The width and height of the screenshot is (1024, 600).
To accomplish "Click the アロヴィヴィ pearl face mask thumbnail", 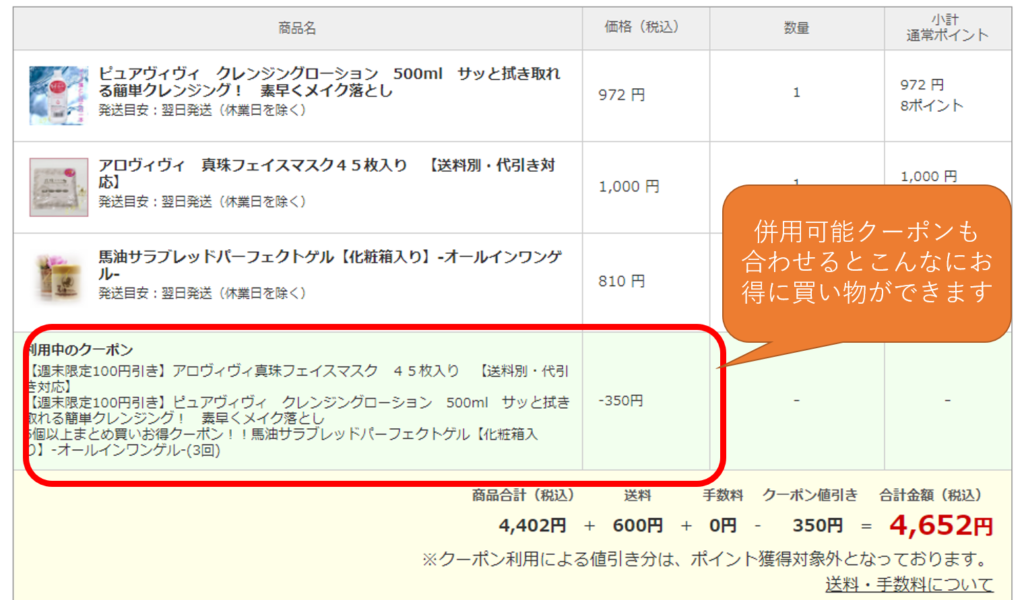I will pyautogui.click(x=59, y=187).
